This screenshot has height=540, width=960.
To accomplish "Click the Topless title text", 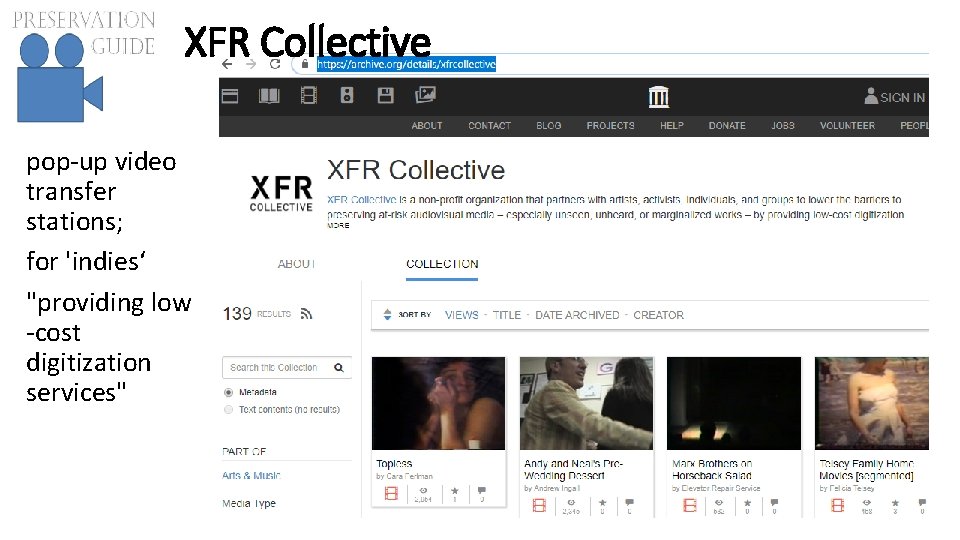I will (x=394, y=463).
